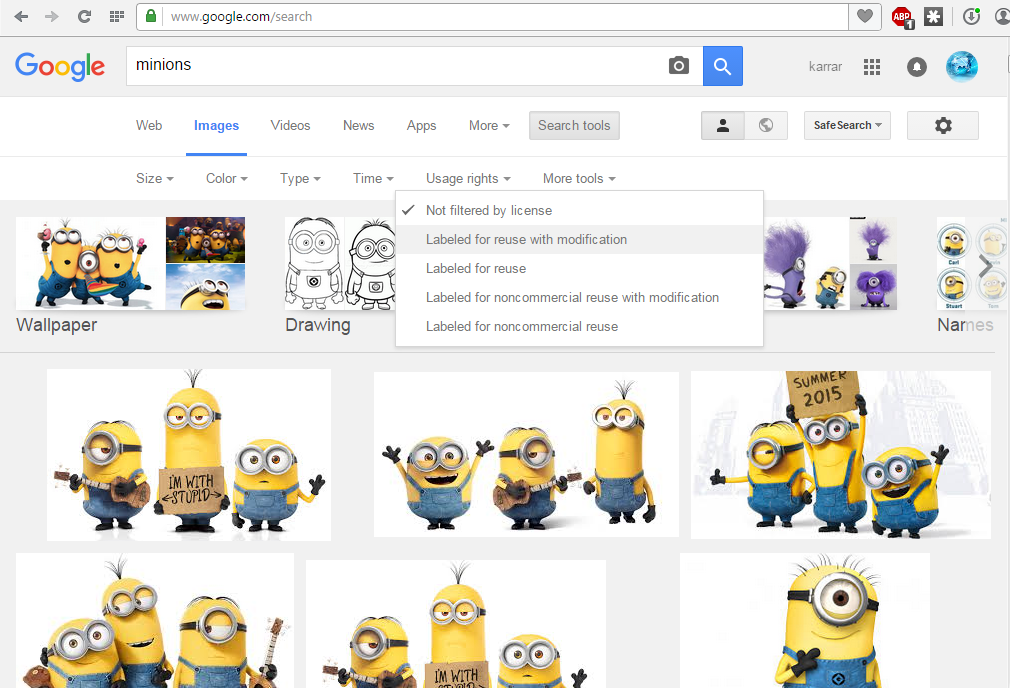Open the Summer 2015 minions image
The width and height of the screenshot is (1010, 688).
841,455
